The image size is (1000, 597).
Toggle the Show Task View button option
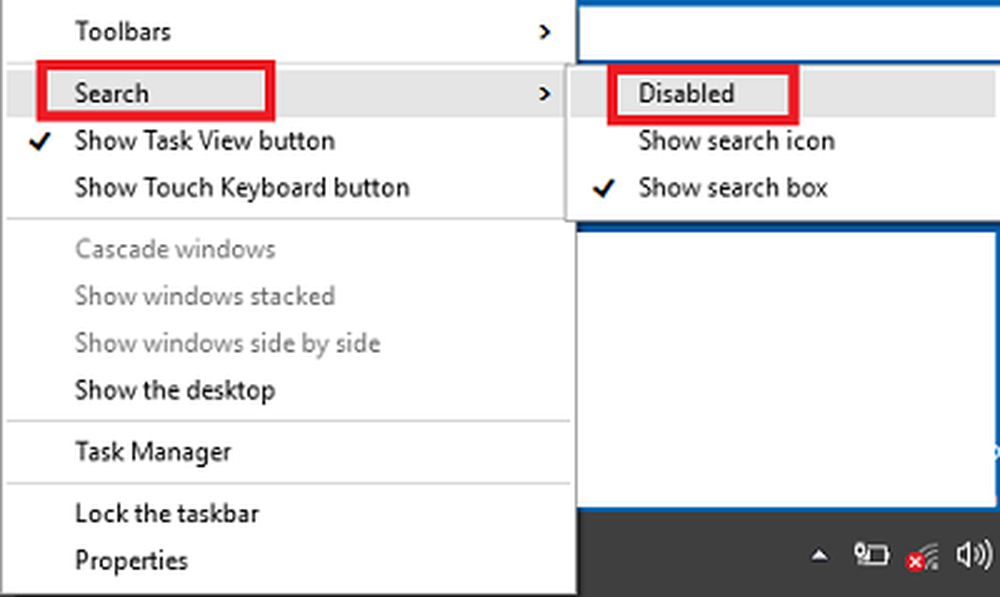click(287, 141)
